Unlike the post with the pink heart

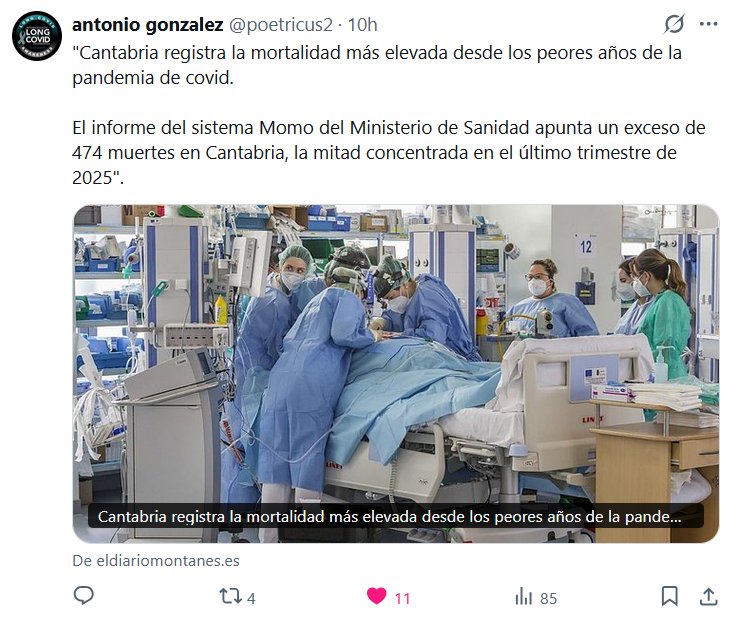376,596
